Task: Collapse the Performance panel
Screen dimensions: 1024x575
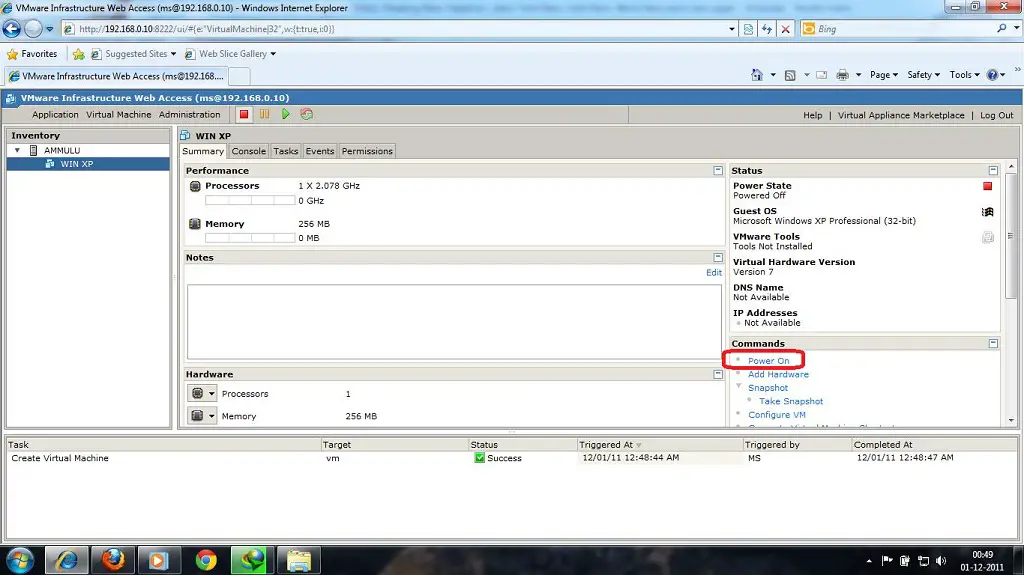Action: tap(718, 171)
